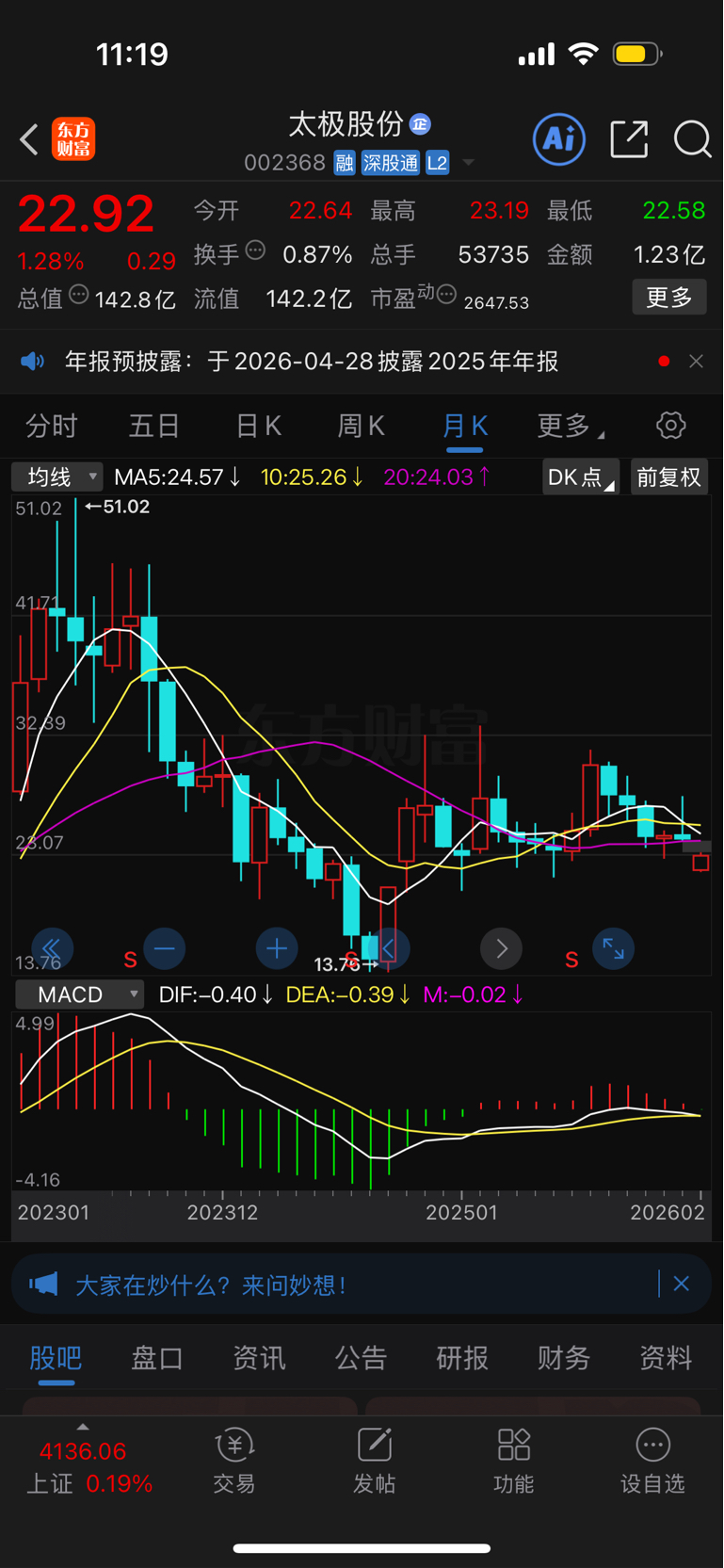Open the search magnifier icon
Viewport: 724px width, 1568px height.
(x=692, y=139)
